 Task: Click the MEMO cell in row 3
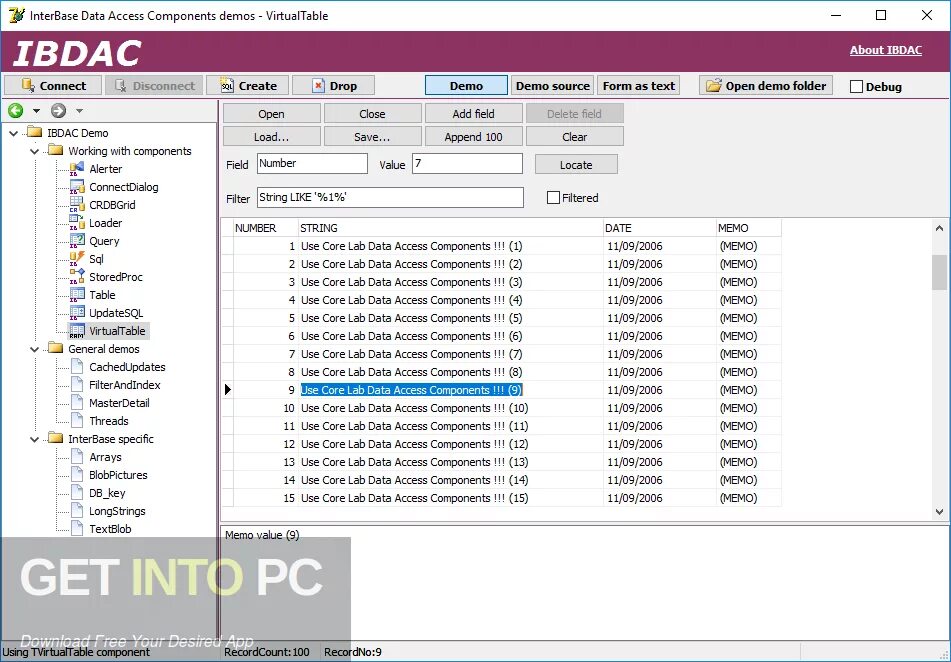click(748, 282)
